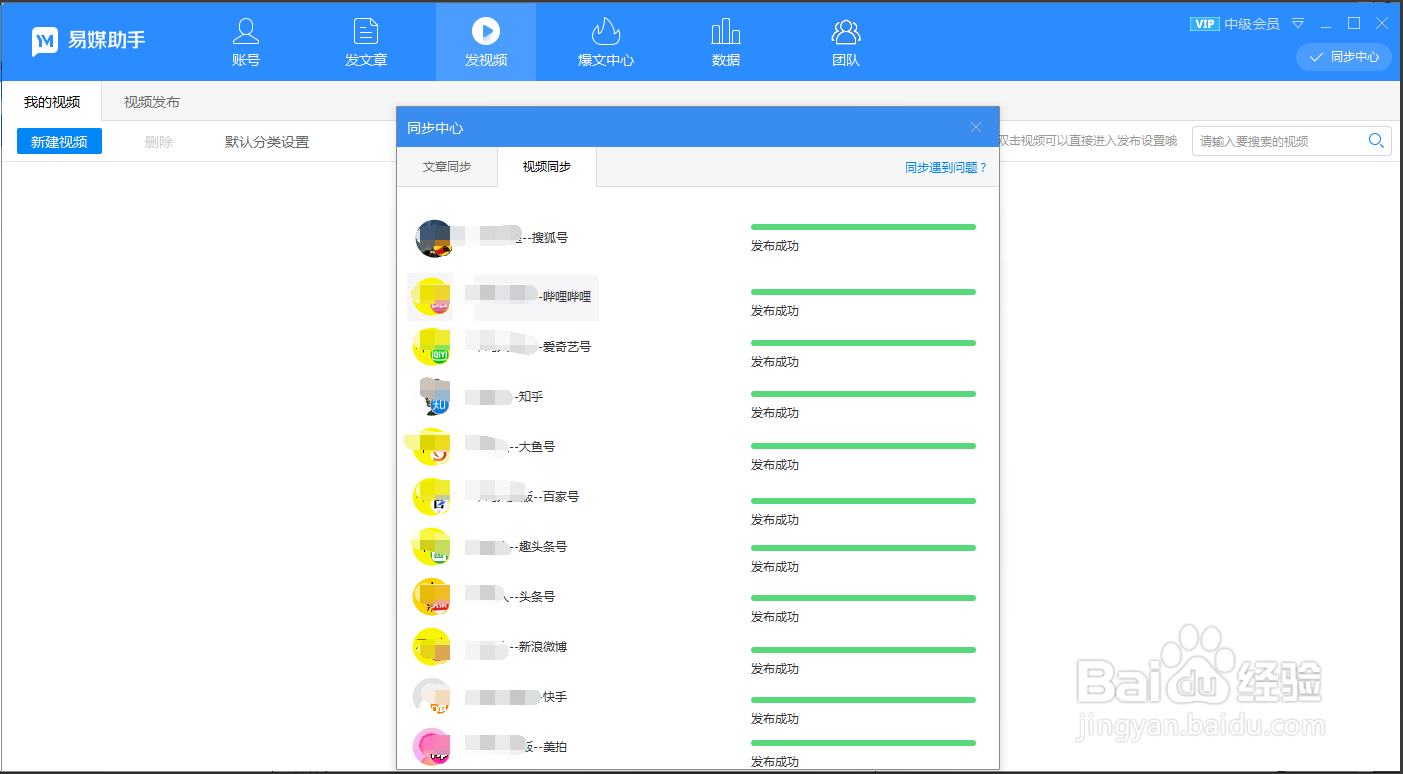Image resolution: width=1403 pixels, height=774 pixels.
Task: Select the 视频同步 tab
Action: click(x=546, y=168)
